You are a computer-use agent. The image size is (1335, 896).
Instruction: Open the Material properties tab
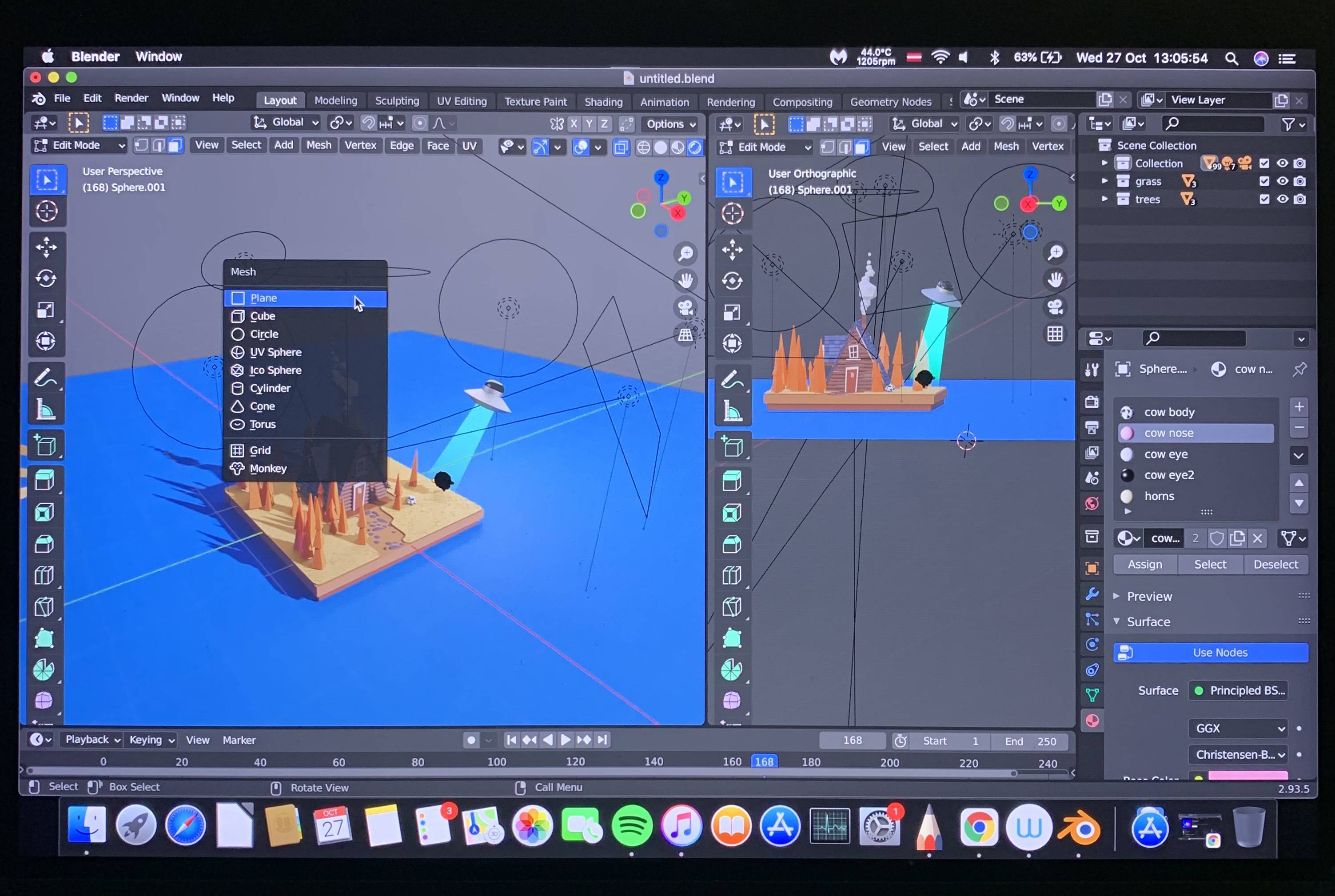1092,721
